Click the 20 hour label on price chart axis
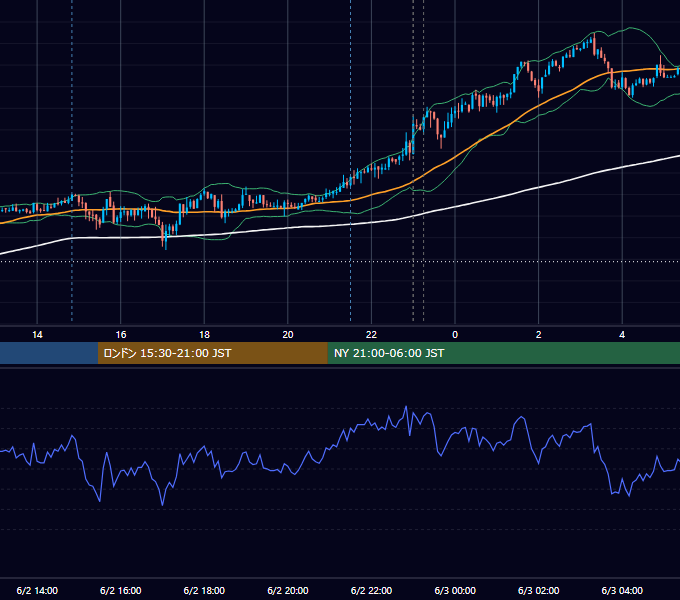The width and height of the screenshot is (680, 600). [x=288, y=335]
